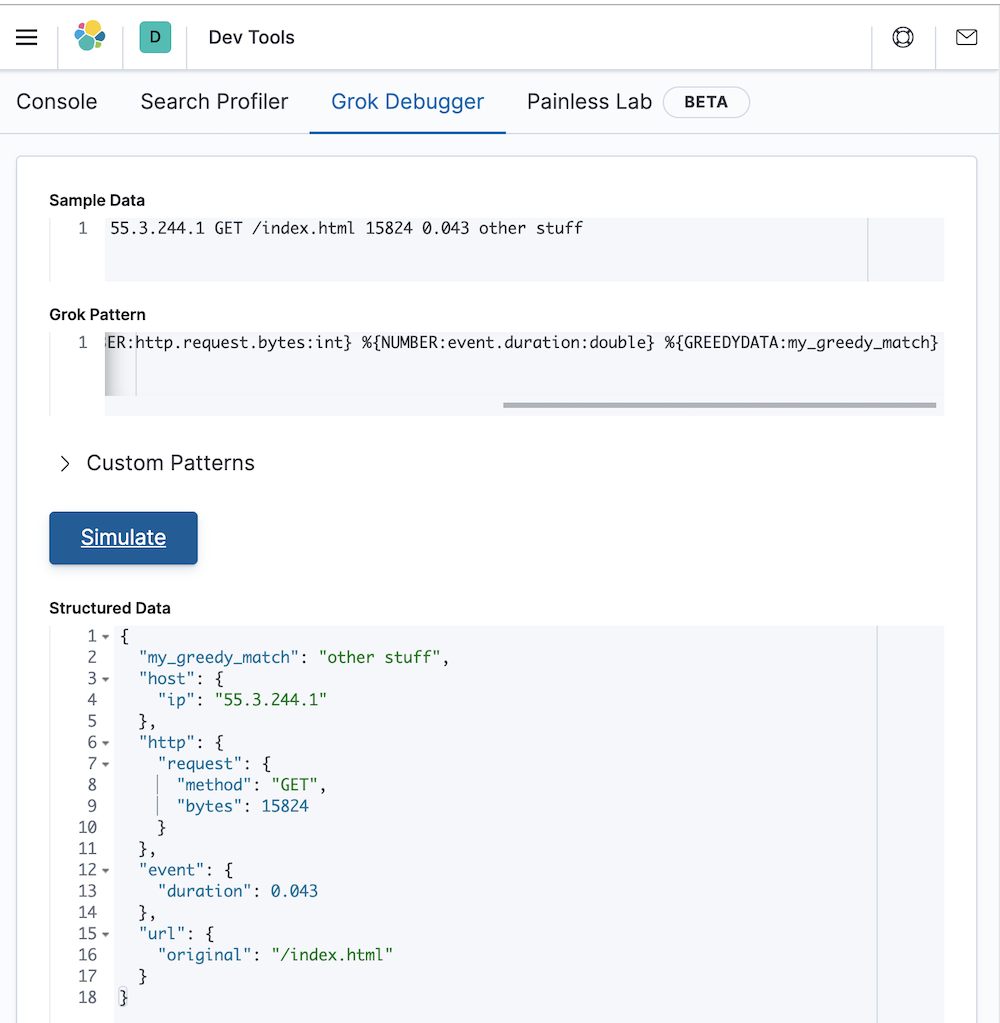The height and width of the screenshot is (1023, 1000).
Task: Click the Dev Tools breadcrumb
Action: click(251, 37)
